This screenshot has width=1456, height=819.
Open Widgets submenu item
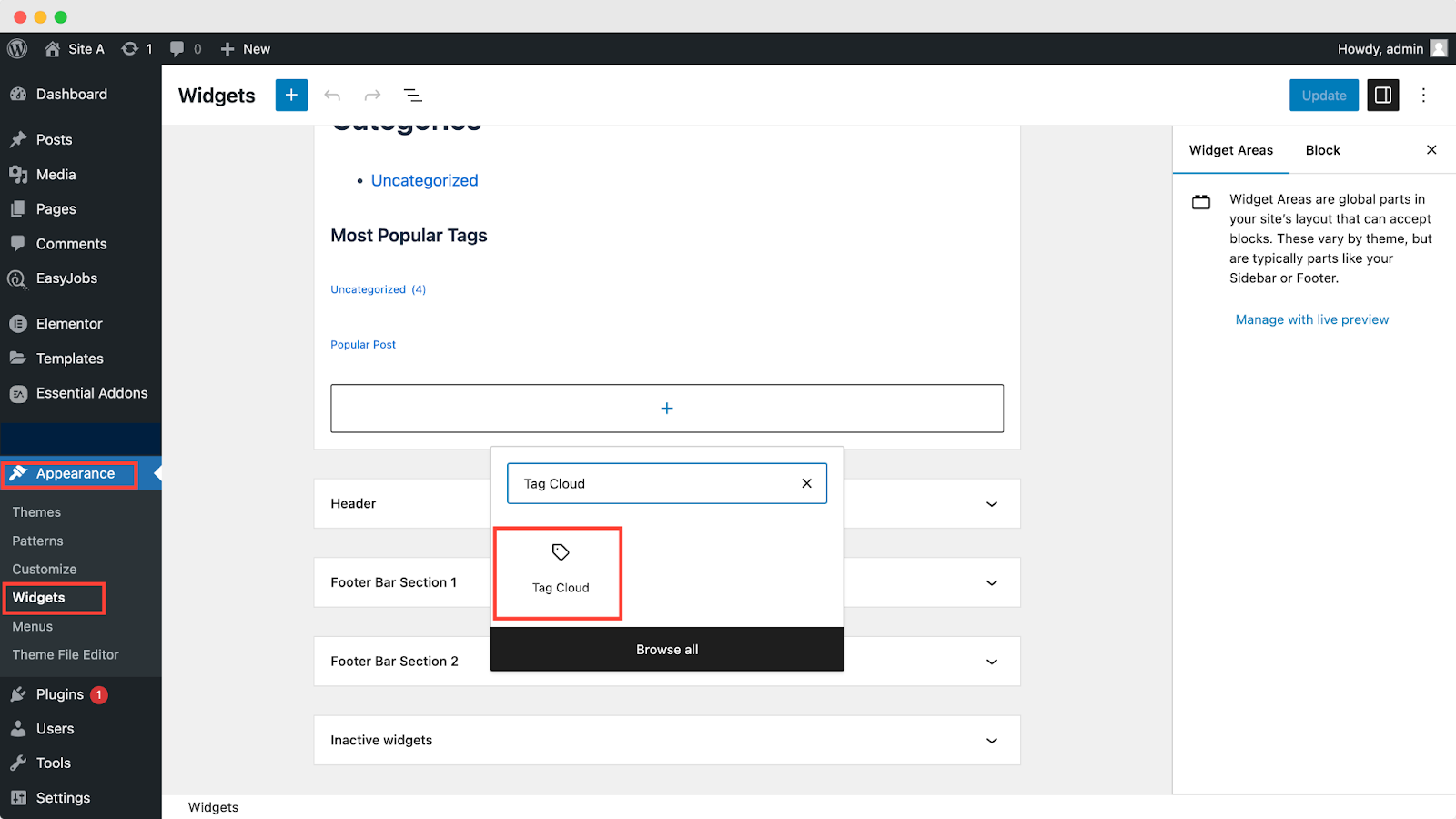point(38,597)
